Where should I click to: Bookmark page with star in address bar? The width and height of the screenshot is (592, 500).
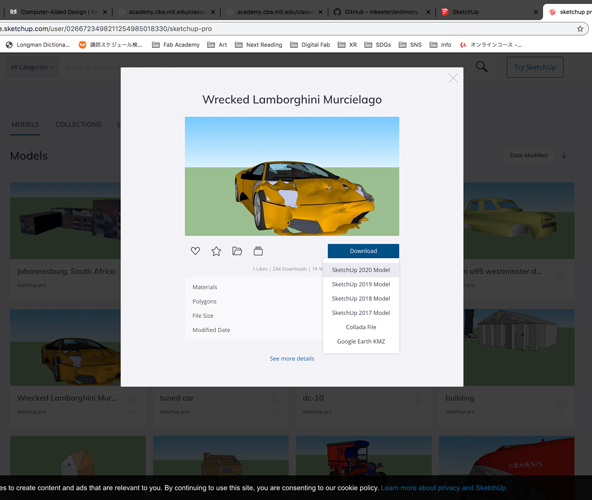click(580, 29)
